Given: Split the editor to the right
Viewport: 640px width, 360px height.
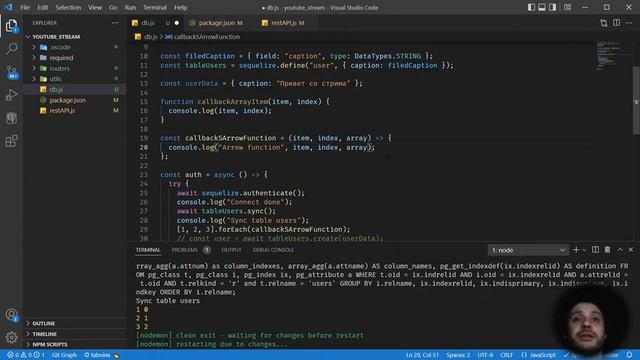Looking at the screenshot, I should tap(616, 23).
